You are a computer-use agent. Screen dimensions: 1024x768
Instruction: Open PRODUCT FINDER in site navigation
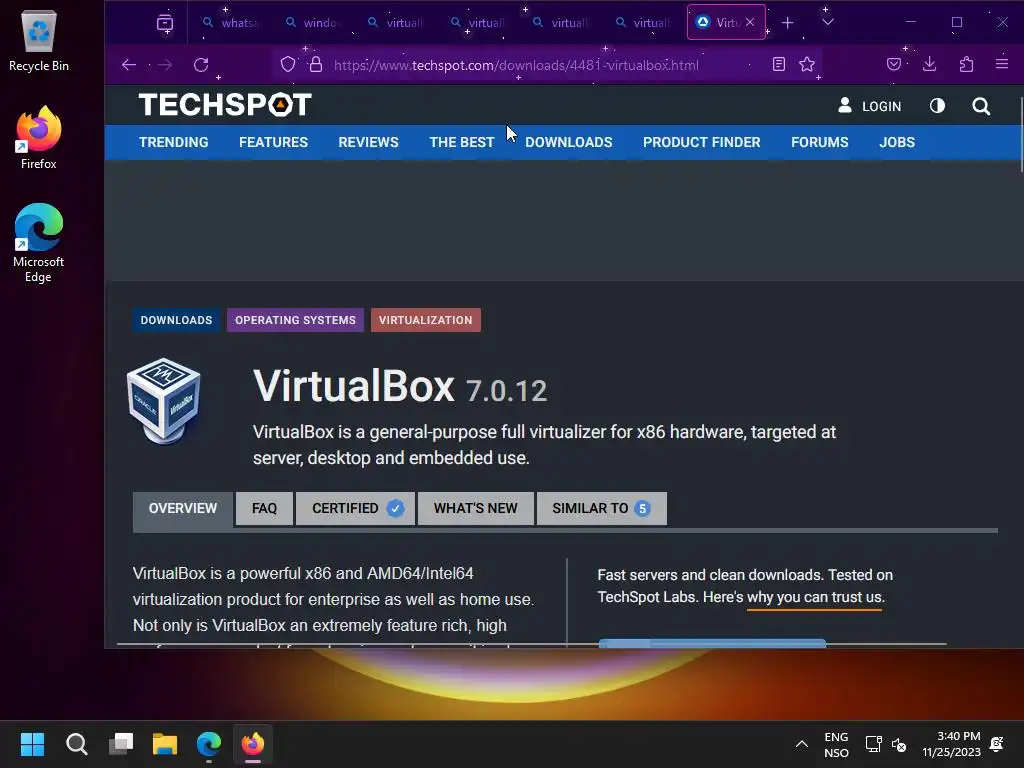tap(702, 142)
